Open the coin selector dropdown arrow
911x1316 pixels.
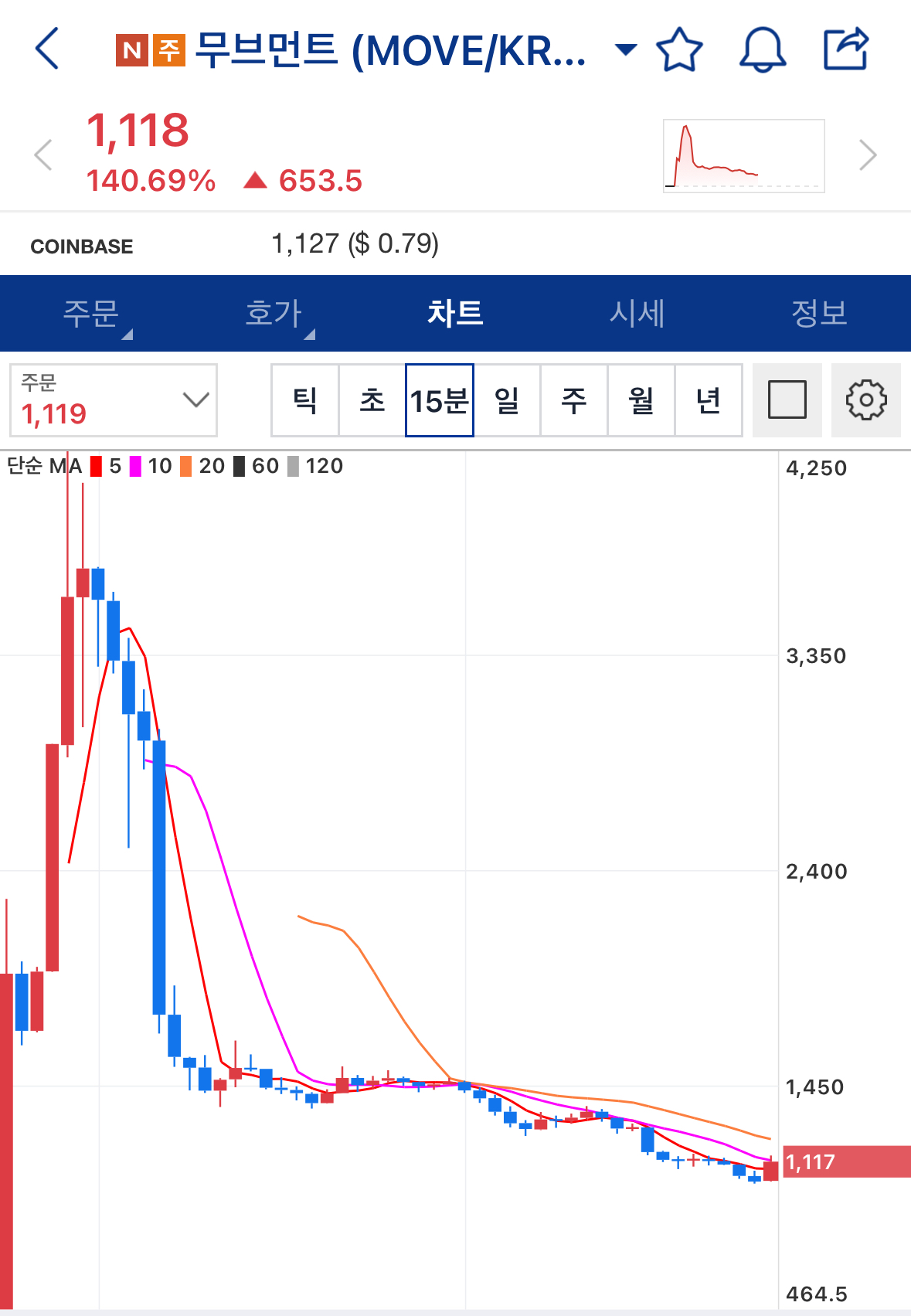tap(625, 50)
